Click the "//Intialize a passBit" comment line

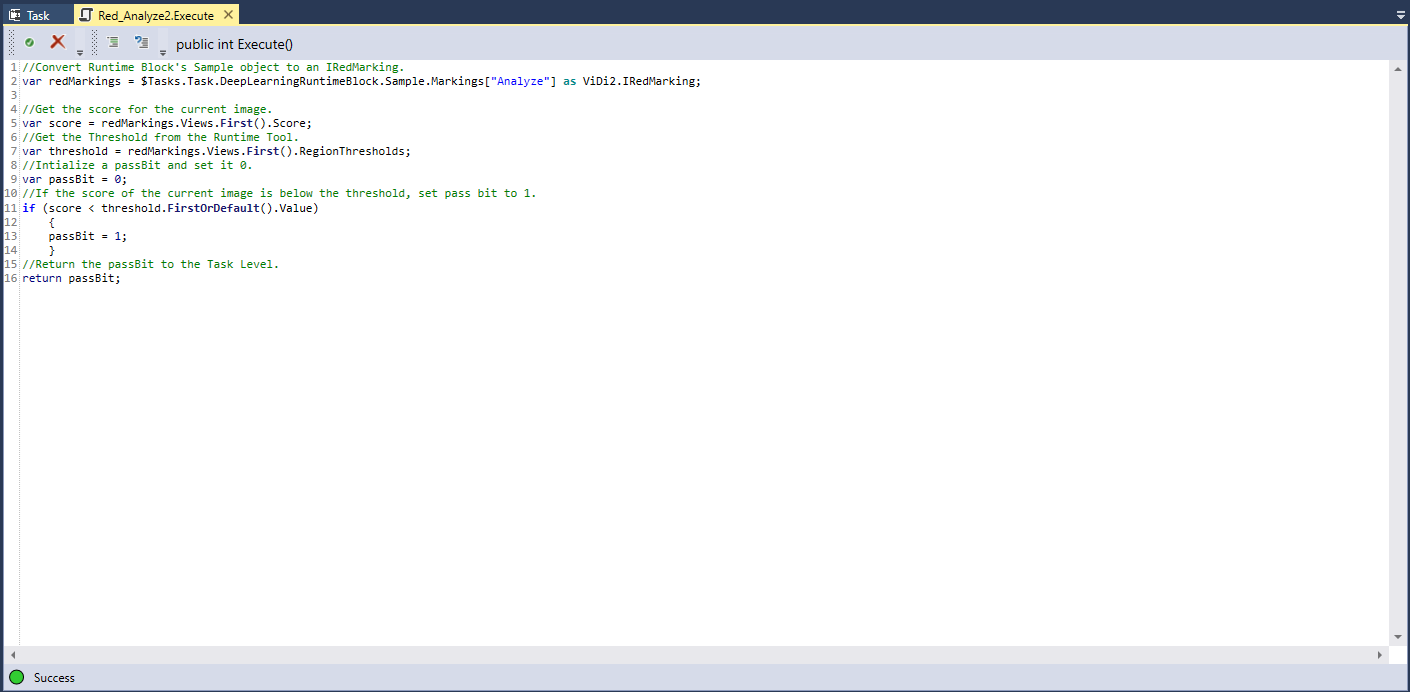tap(138, 165)
